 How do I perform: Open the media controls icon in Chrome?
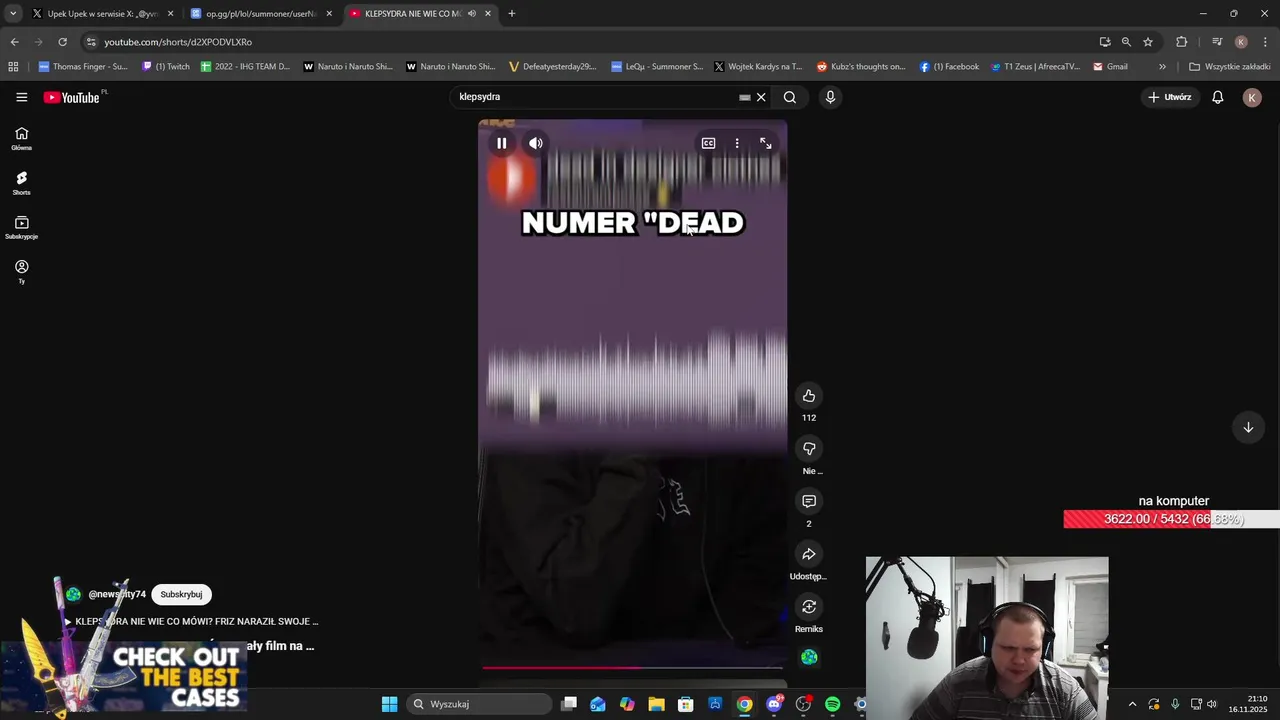(1217, 42)
